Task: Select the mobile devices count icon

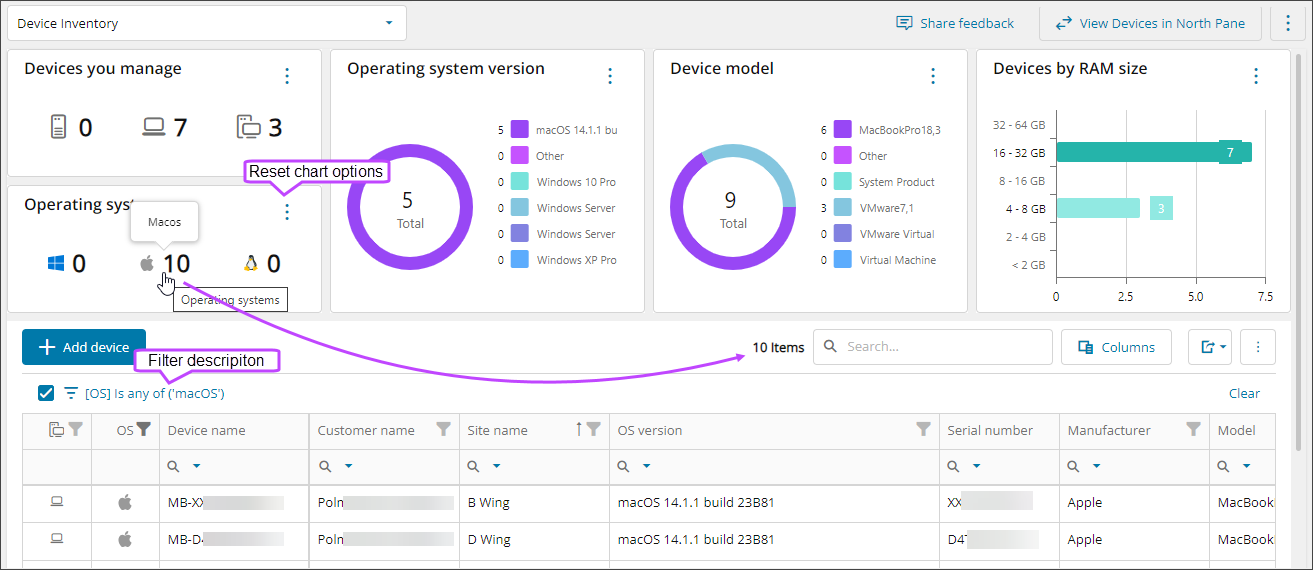Action: [59, 127]
